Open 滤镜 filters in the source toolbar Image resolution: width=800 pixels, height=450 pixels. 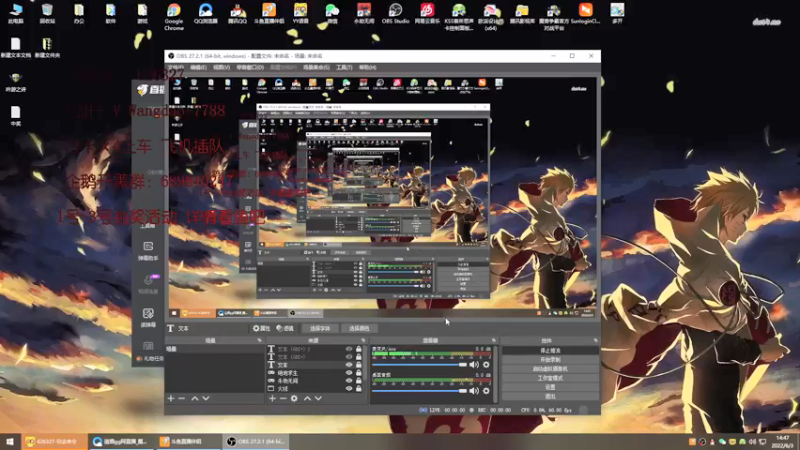click(x=285, y=329)
